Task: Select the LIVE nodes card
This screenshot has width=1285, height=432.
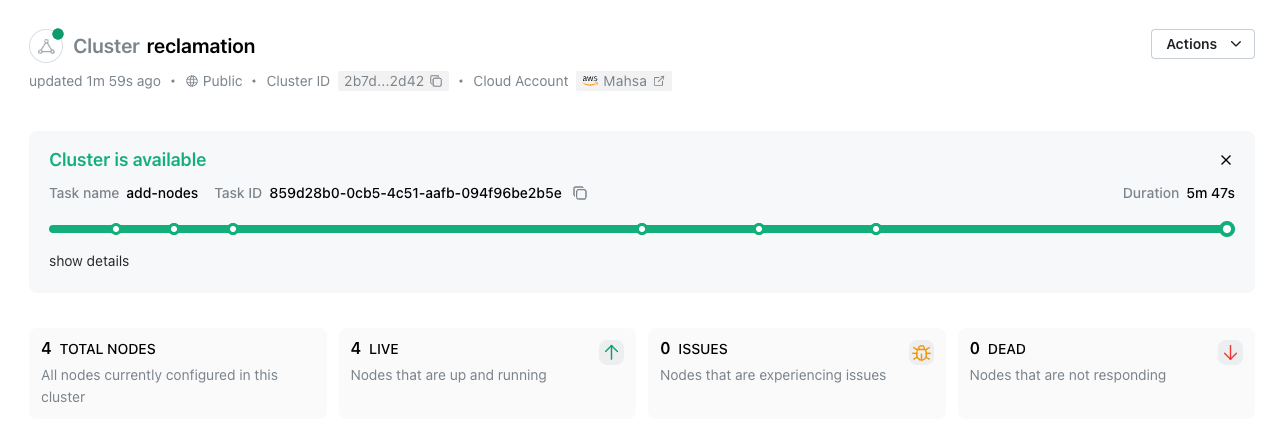Action: coord(487,373)
